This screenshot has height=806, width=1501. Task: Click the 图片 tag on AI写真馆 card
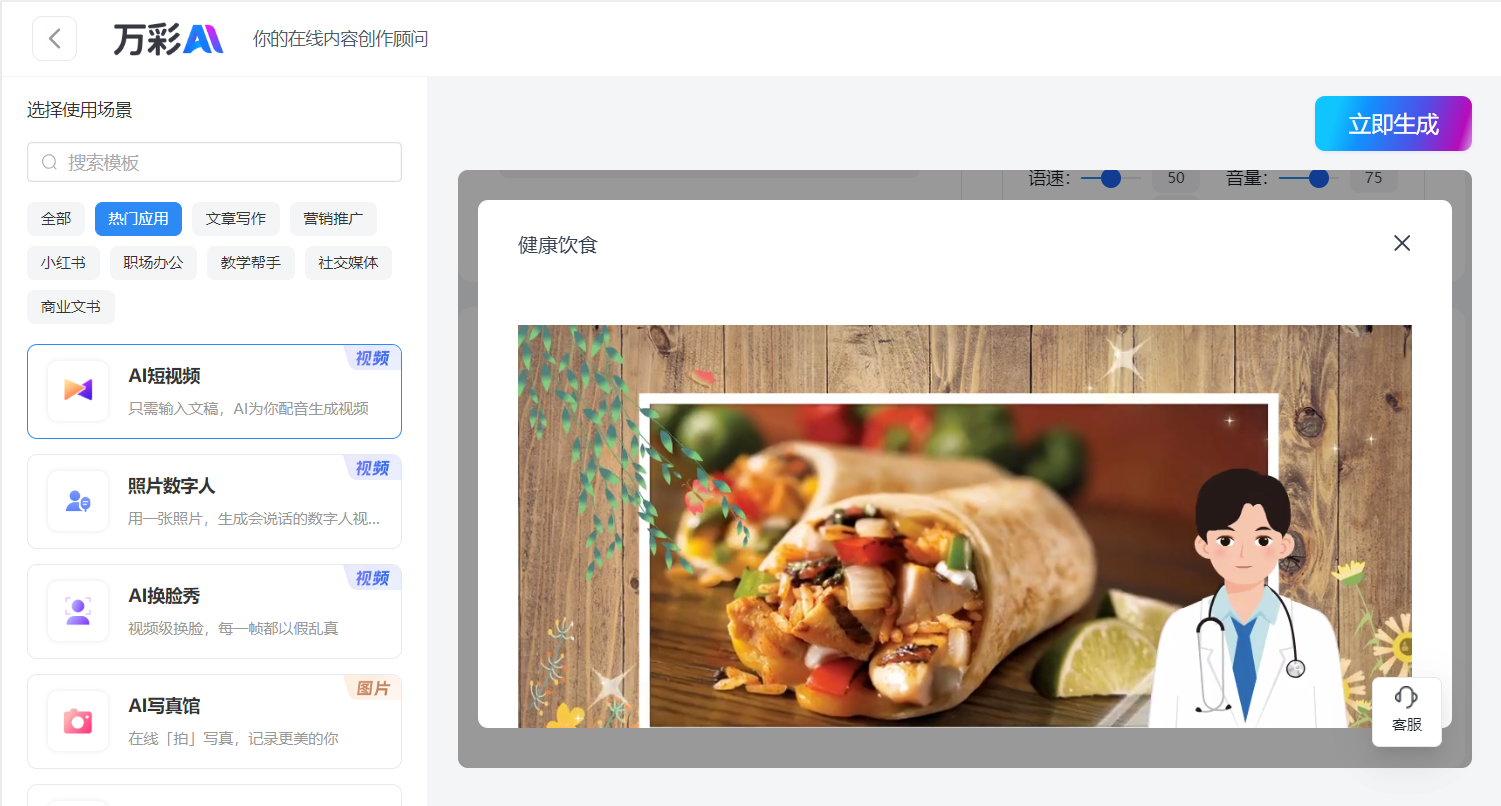(373, 688)
